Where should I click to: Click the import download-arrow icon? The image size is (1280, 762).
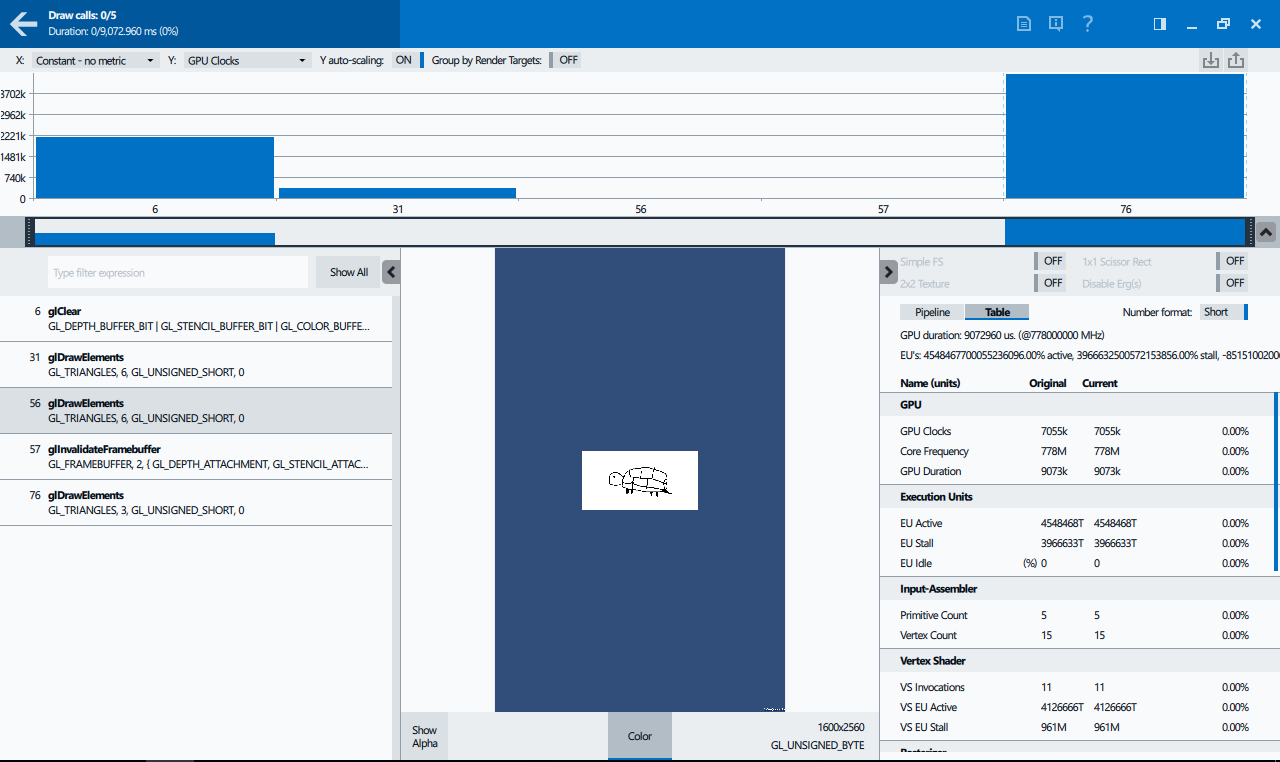click(1210, 60)
